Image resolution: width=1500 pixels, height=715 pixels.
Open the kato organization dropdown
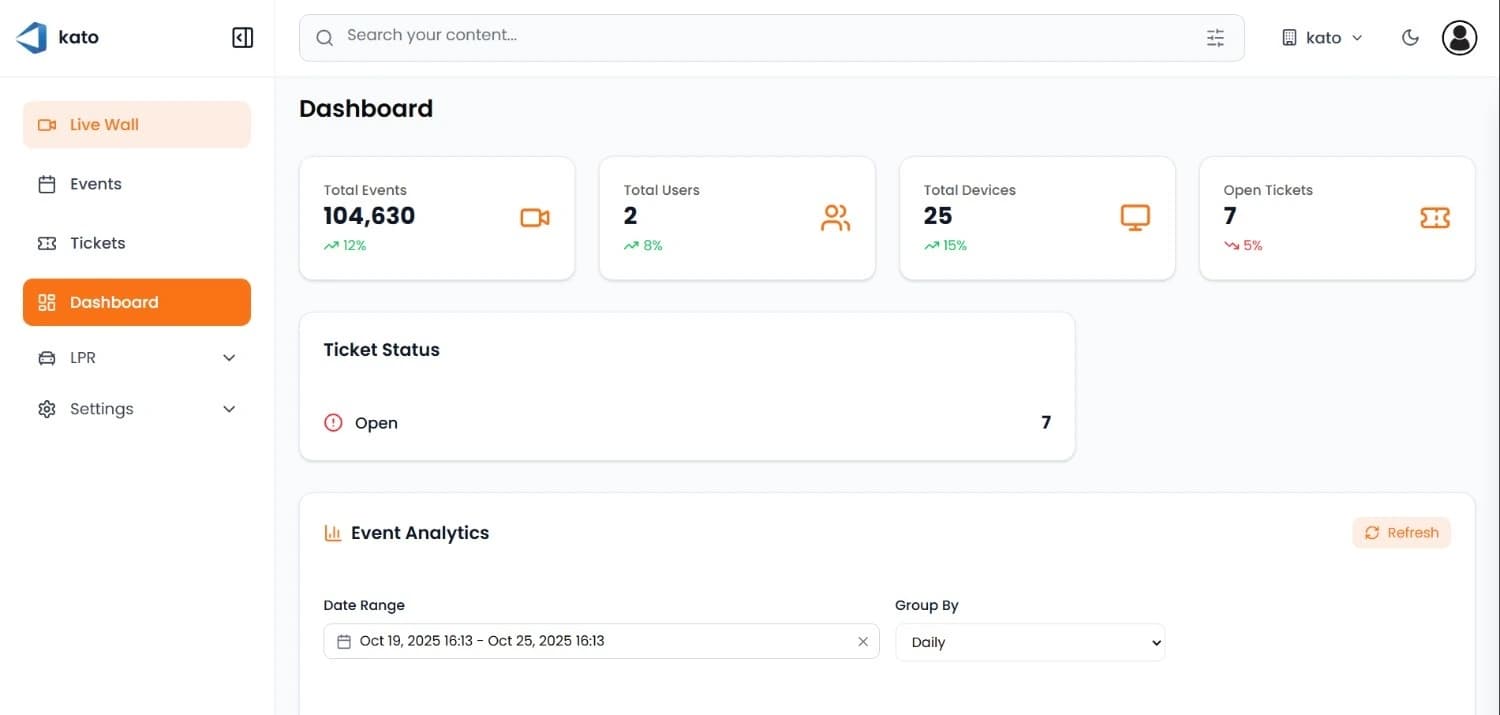[x=1322, y=38]
